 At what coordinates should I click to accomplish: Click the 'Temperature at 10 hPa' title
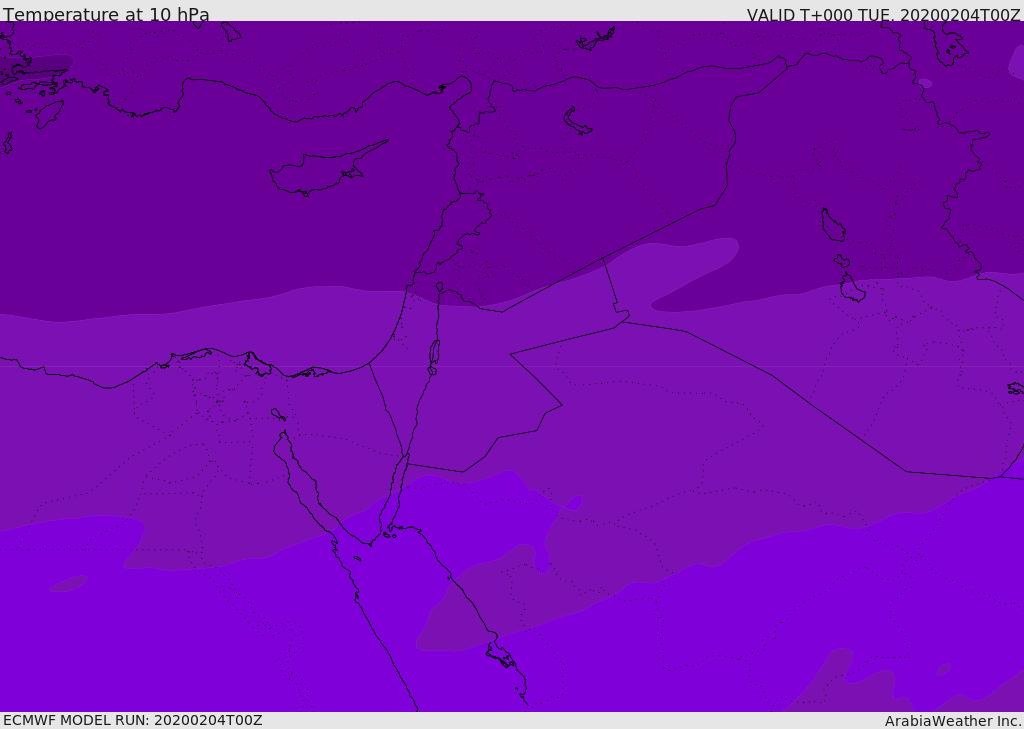(106, 15)
